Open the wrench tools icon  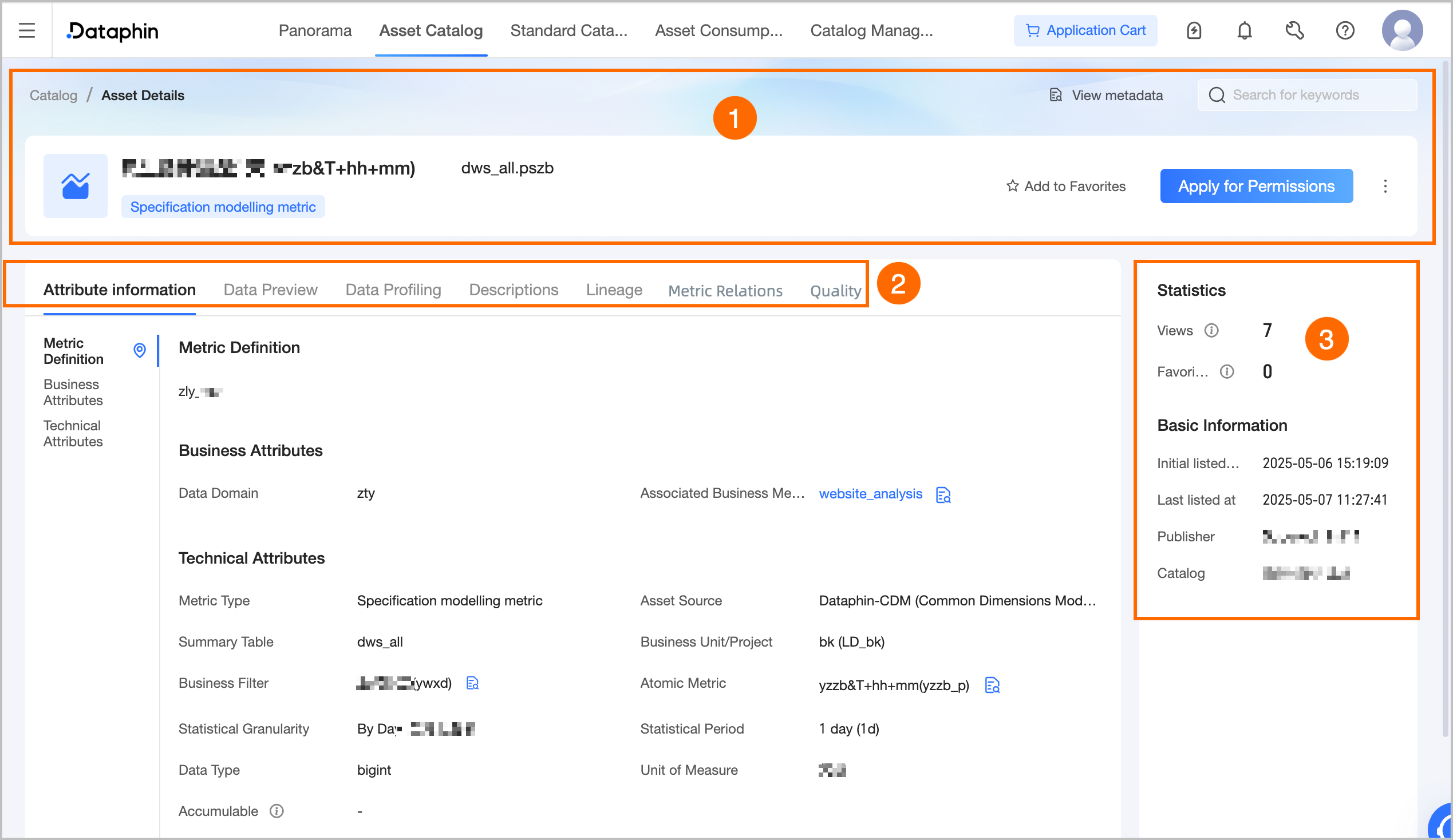pyautogui.click(x=1294, y=30)
